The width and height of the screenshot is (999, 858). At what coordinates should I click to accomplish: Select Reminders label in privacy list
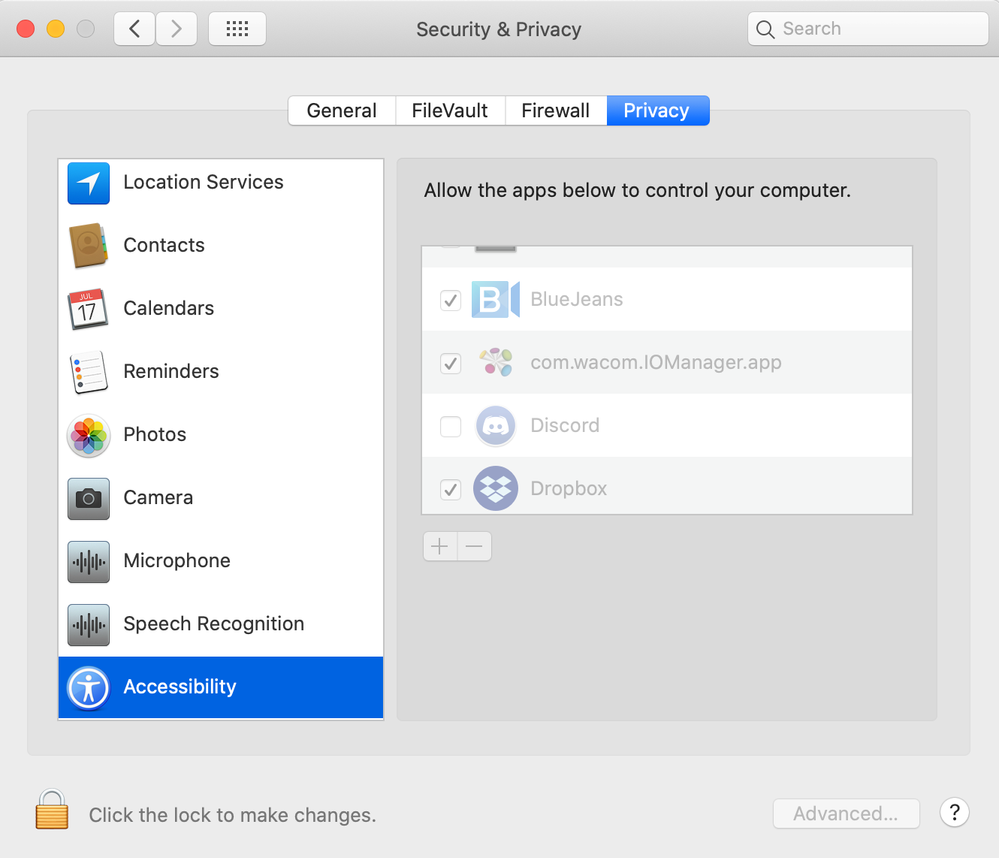click(x=171, y=371)
